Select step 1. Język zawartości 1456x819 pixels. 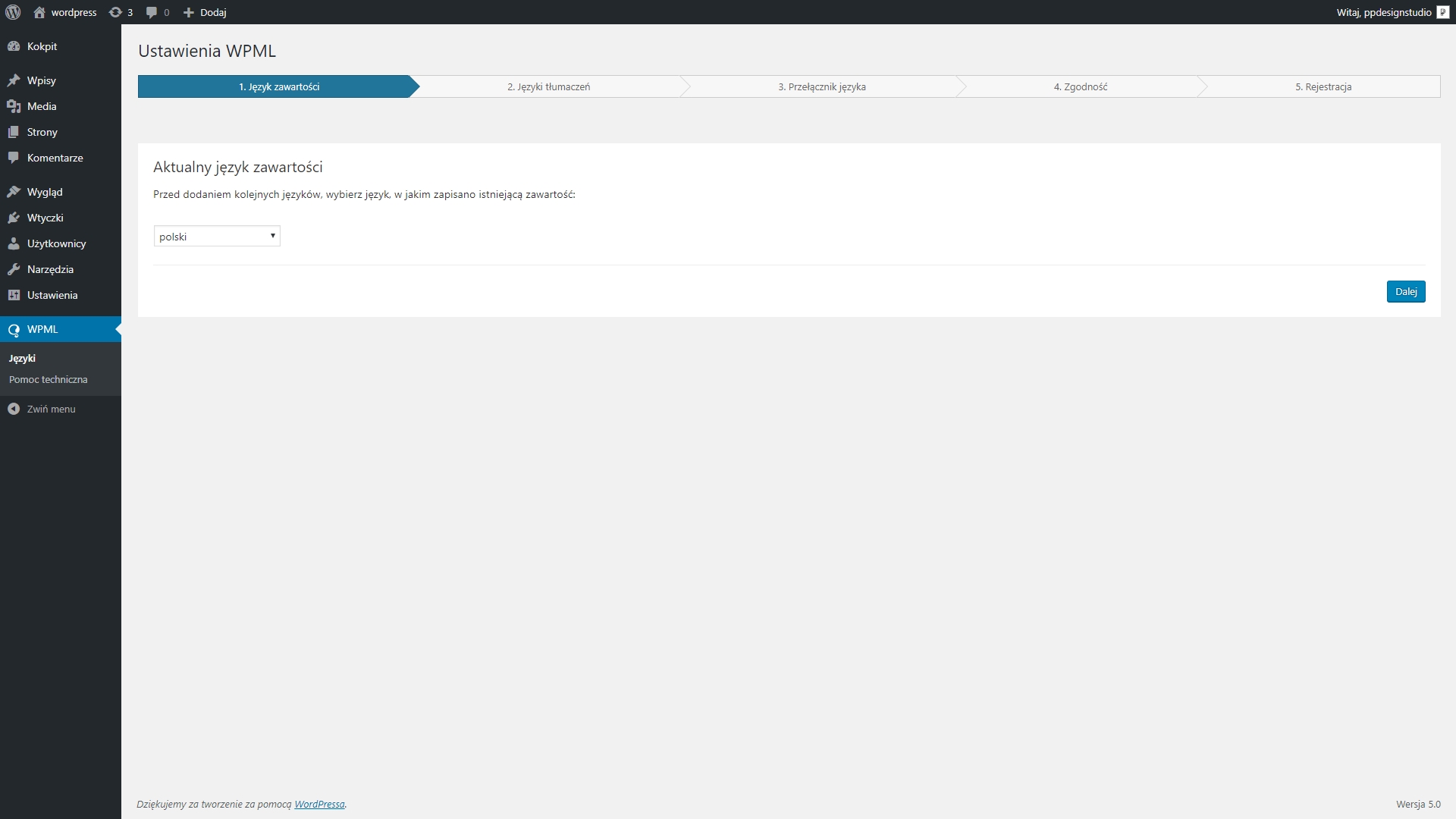pos(279,86)
